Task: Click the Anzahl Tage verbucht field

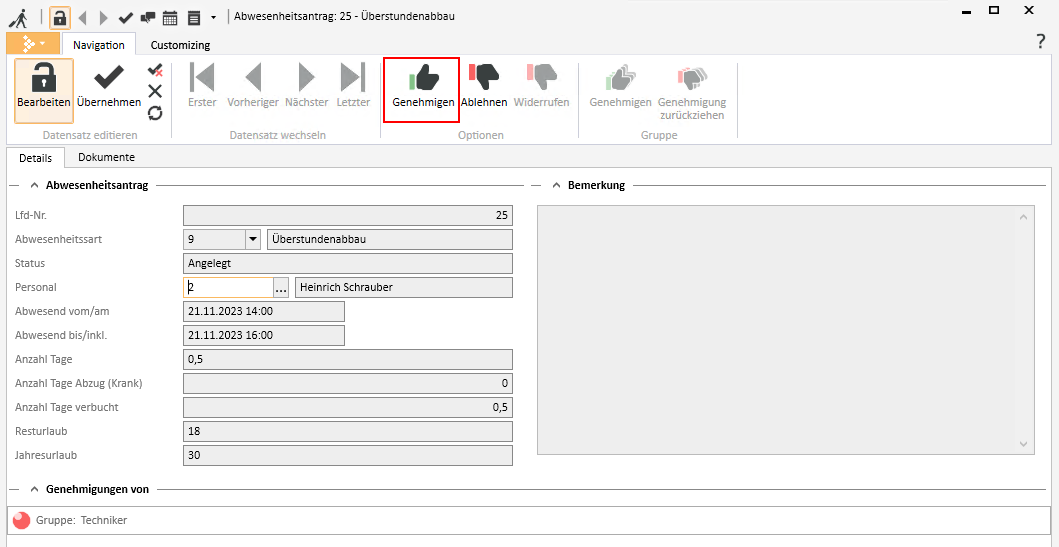Action: 348,407
